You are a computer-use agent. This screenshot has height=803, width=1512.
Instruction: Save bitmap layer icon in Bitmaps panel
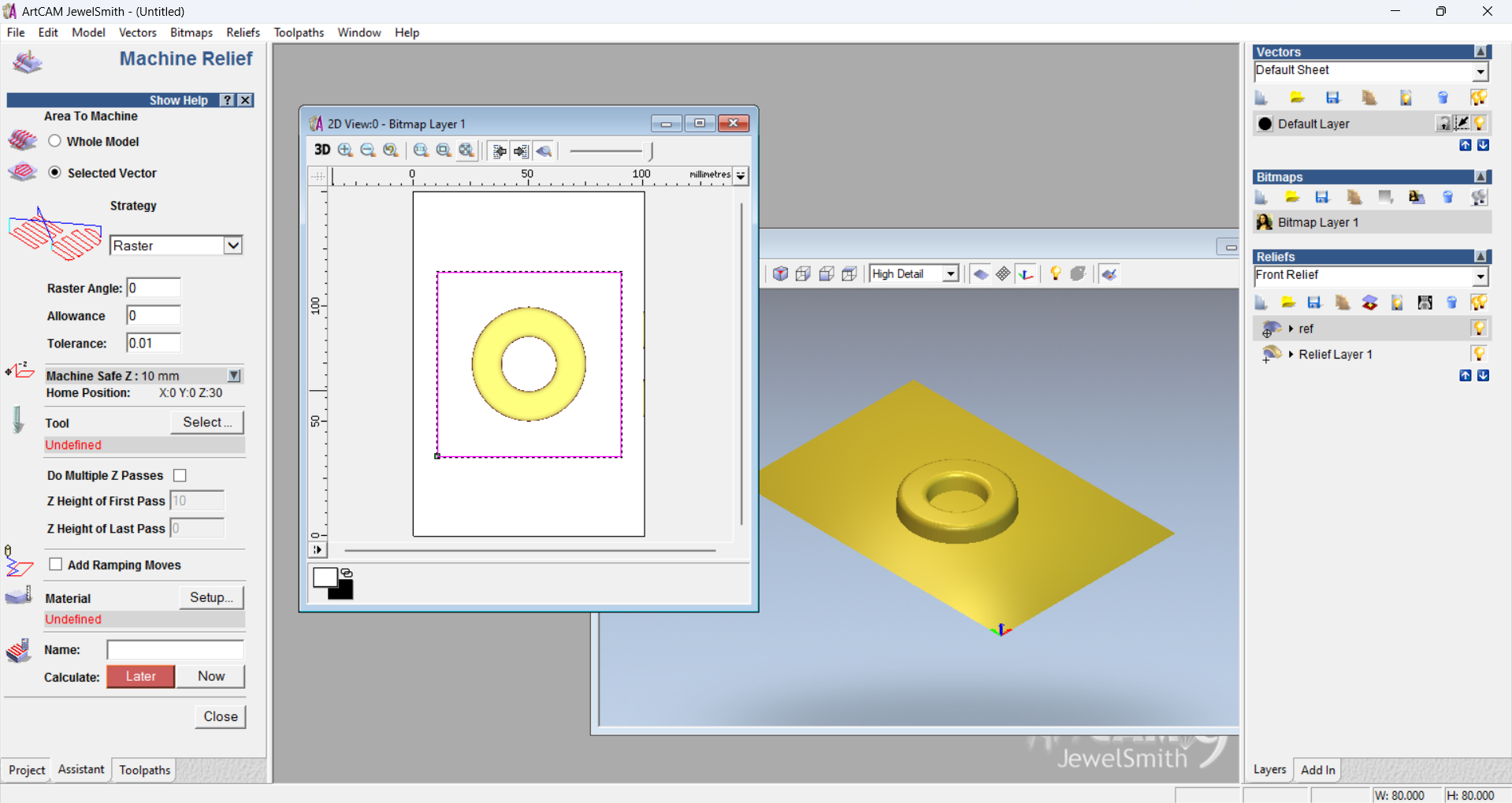tap(1323, 198)
